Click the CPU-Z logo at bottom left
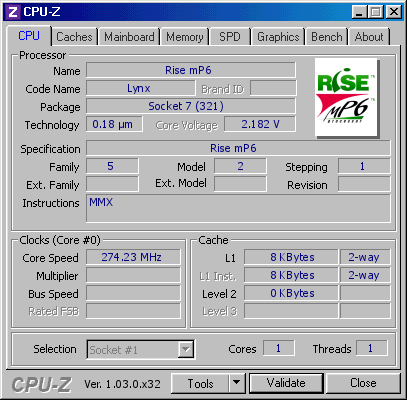This screenshot has width=407, height=400. 42,384
